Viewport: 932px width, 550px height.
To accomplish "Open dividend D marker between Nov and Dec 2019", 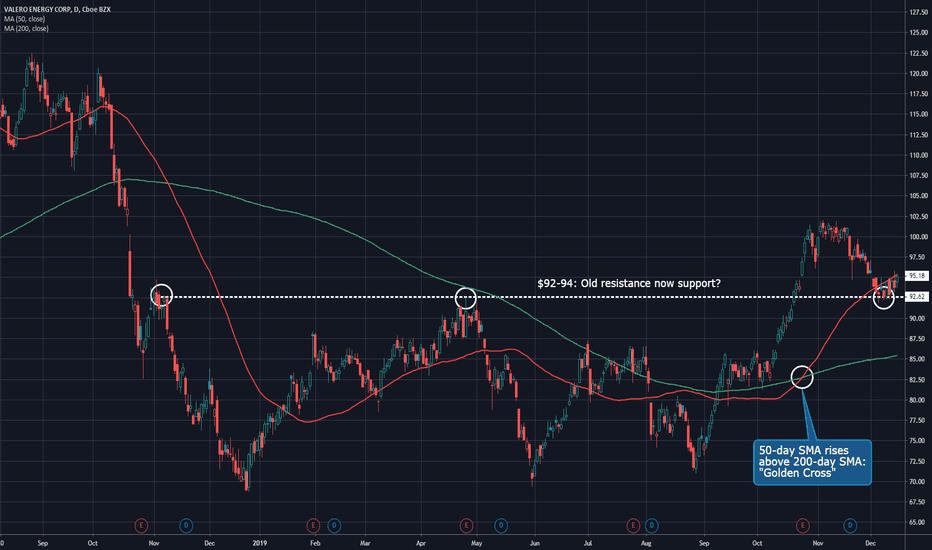I will coord(850,526).
